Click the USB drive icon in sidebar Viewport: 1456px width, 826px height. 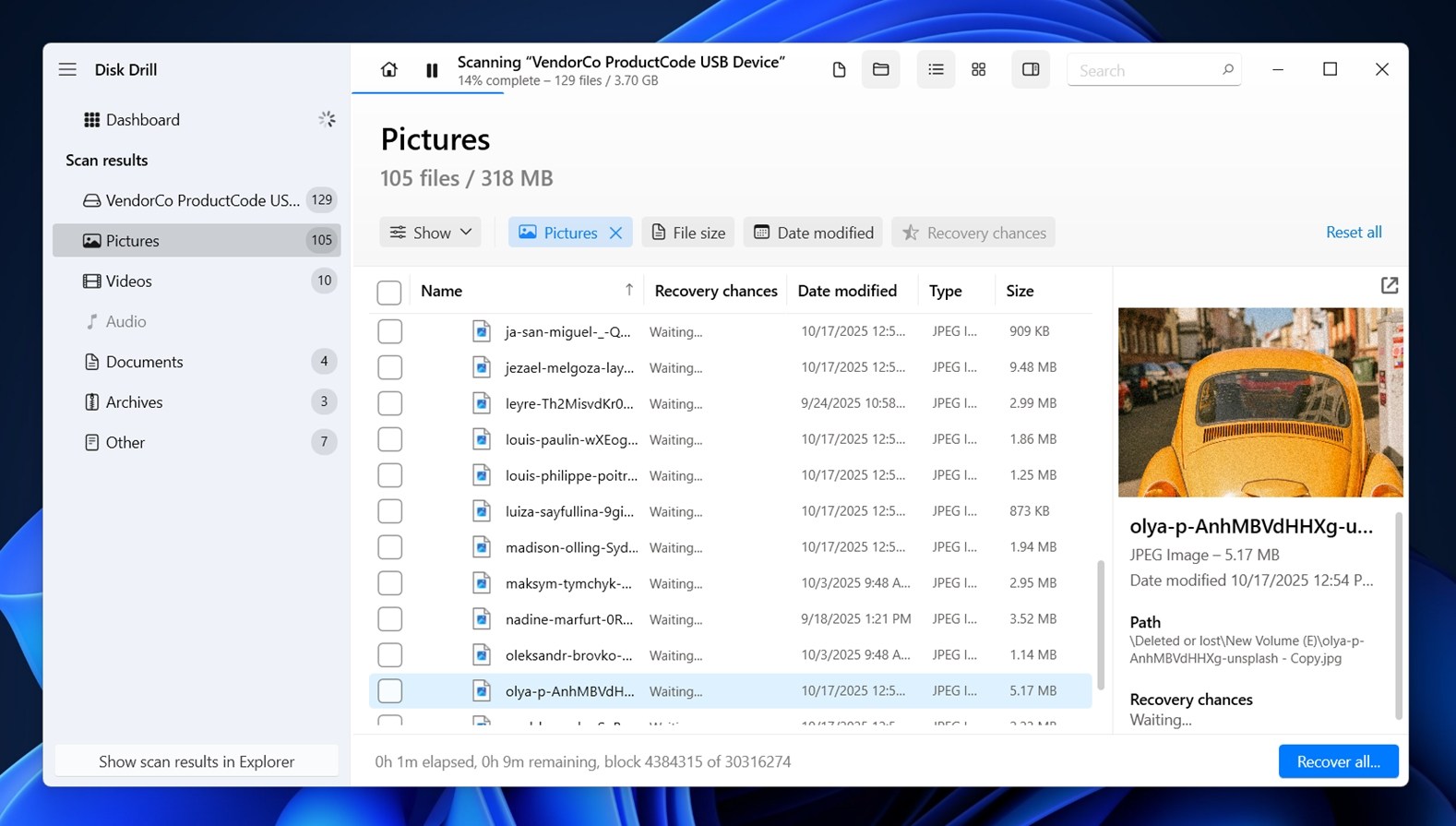tap(91, 200)
